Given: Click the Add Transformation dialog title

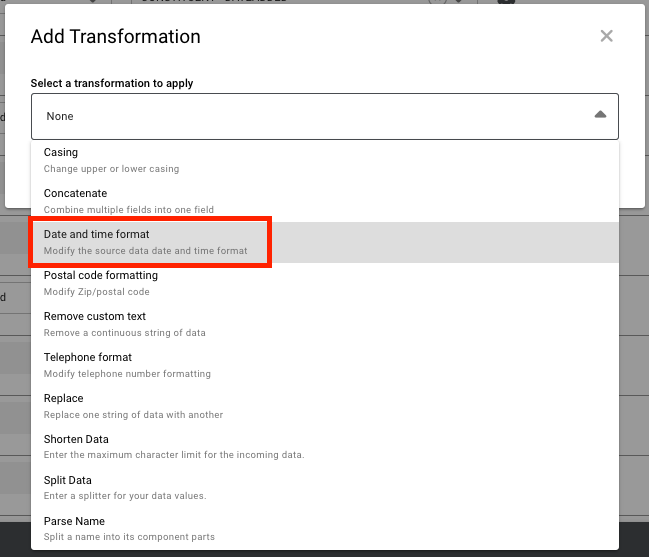Looking at the screenshot, I should click(116, 37).
